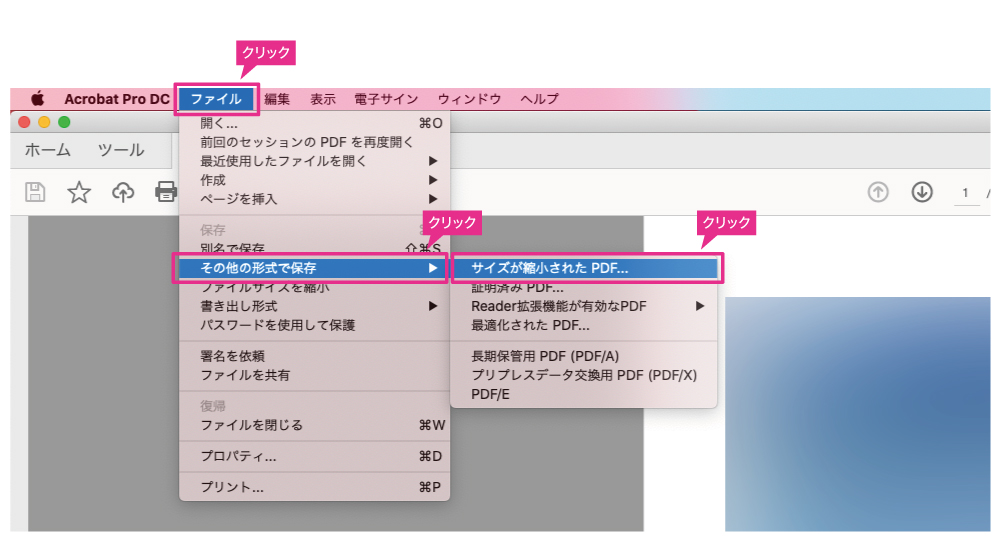Choose プリント... from File menu
This screenshot has height=555, width=1000.
[314, 487]
